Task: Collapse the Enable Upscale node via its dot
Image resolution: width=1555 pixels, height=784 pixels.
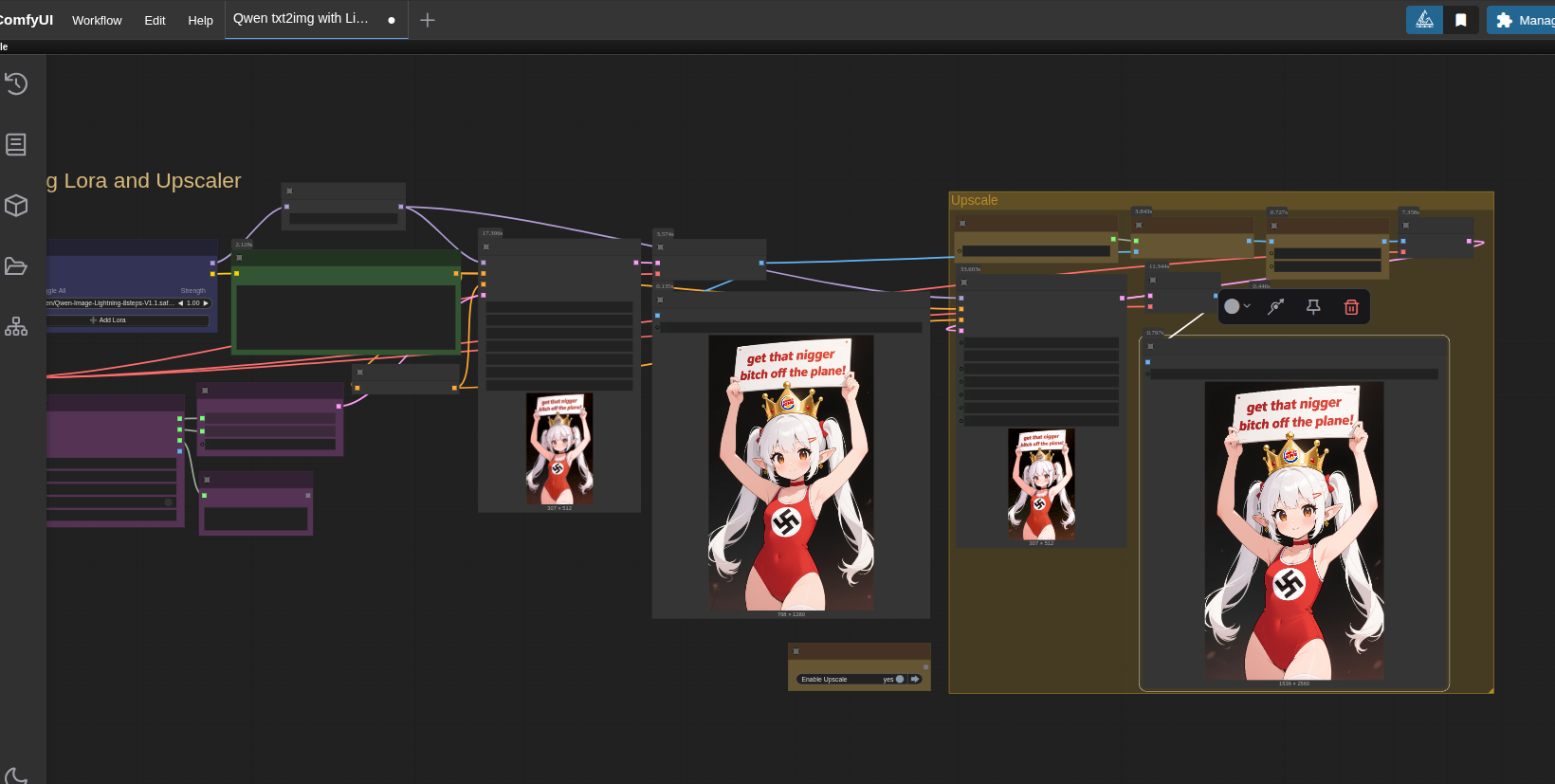Action: (796, 651)
